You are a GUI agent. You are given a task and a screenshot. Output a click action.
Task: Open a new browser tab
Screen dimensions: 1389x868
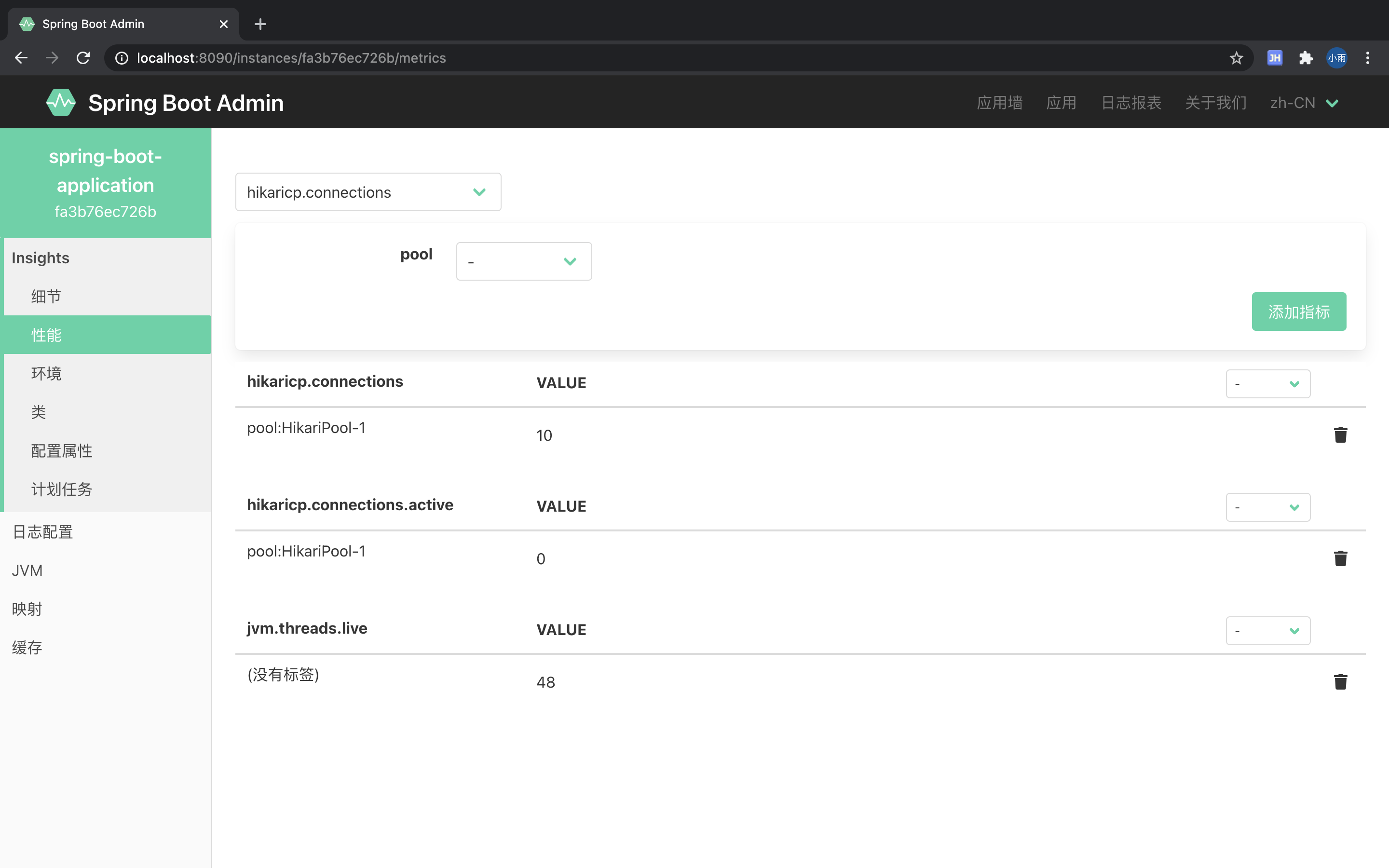[260, 24]
